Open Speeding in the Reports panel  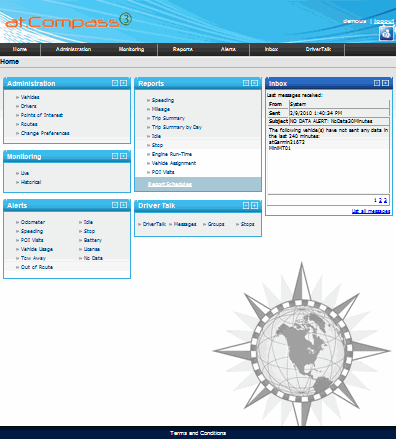click(x=163, y=100)
